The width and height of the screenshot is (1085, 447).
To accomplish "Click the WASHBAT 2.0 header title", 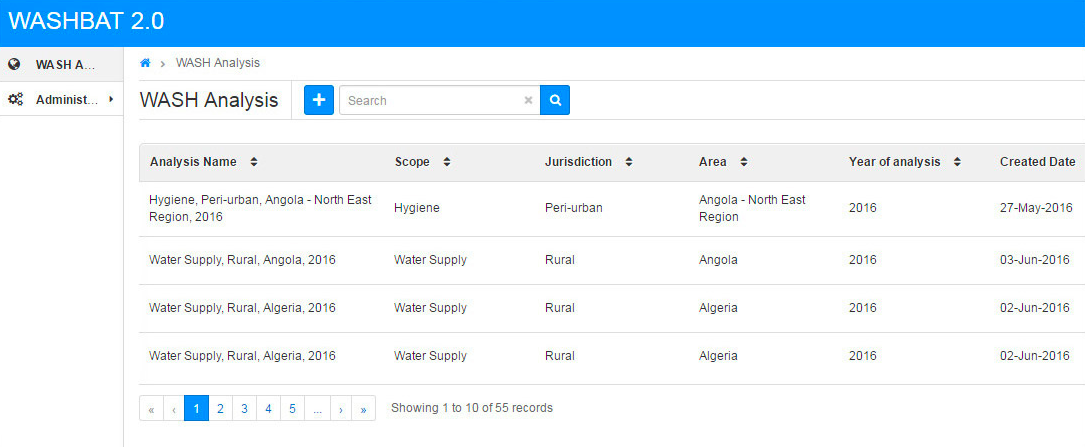I will coord(86,21).
